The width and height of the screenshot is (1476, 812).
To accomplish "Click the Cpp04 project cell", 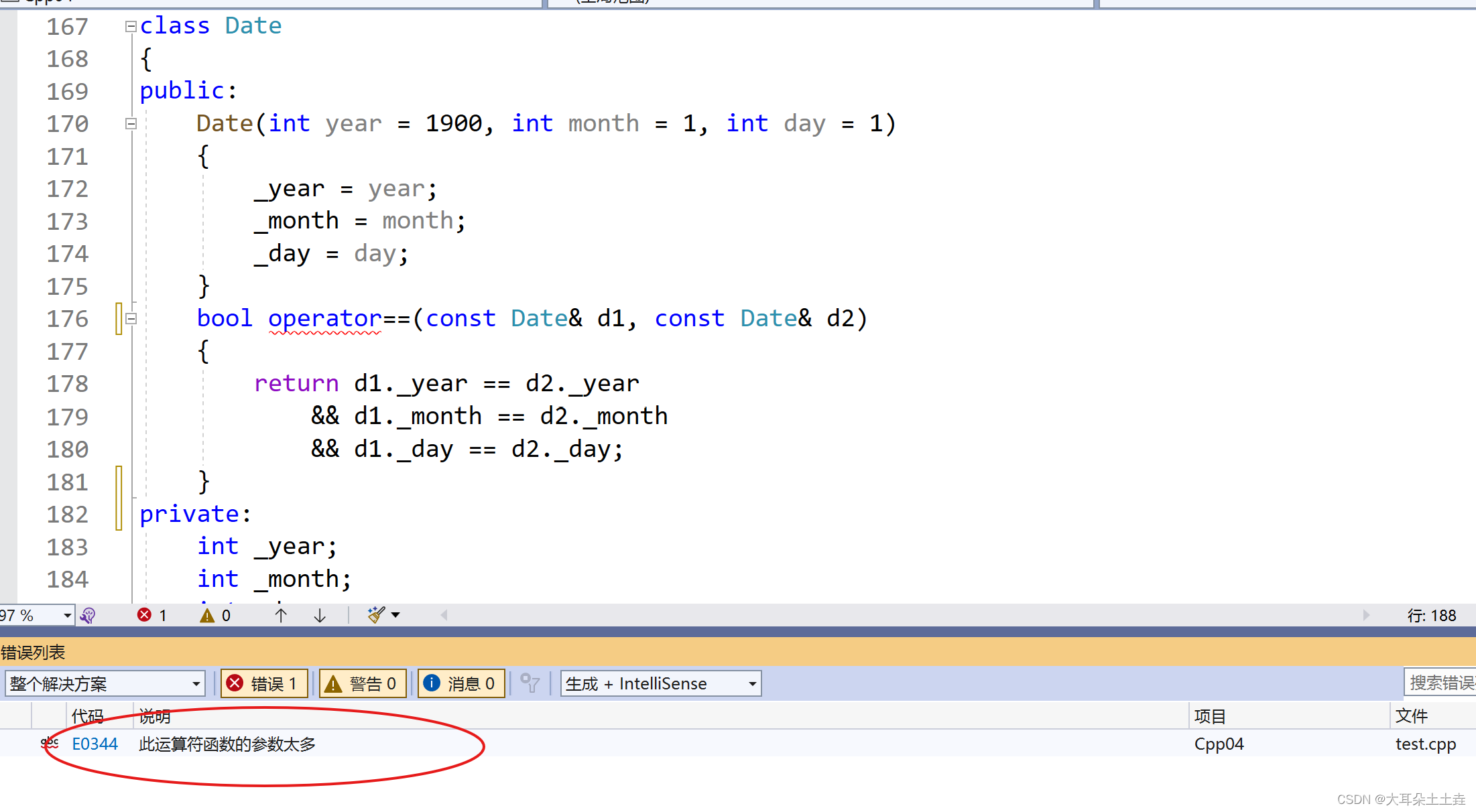I will [1219, 744].
